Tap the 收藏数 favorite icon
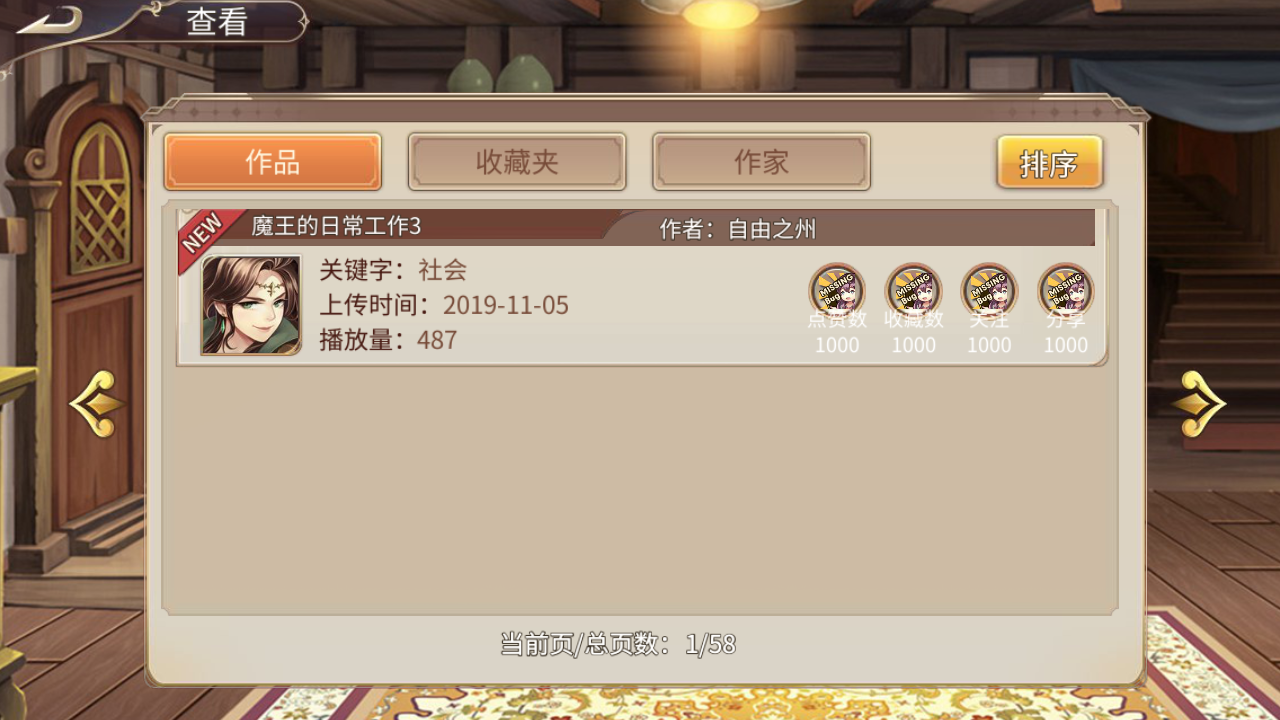1280x720 pixels. [914, 291]
